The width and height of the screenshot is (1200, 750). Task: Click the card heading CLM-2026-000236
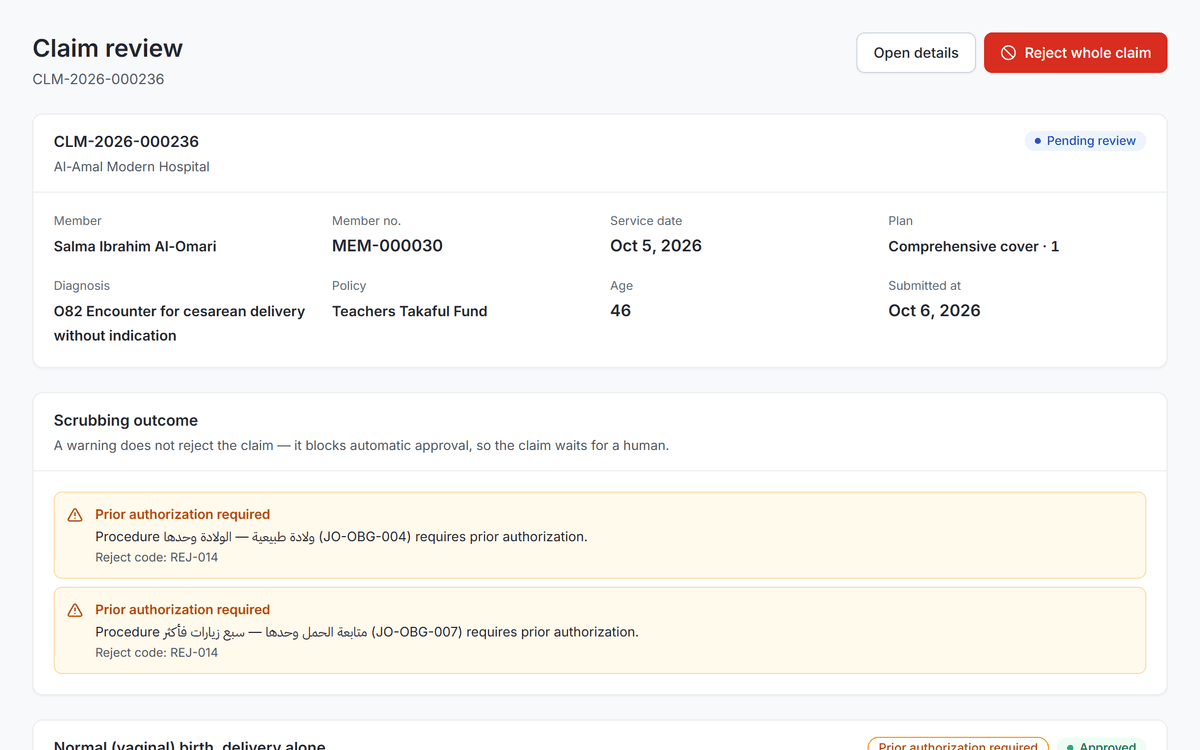pyautogui.click(x=126, y=142)
